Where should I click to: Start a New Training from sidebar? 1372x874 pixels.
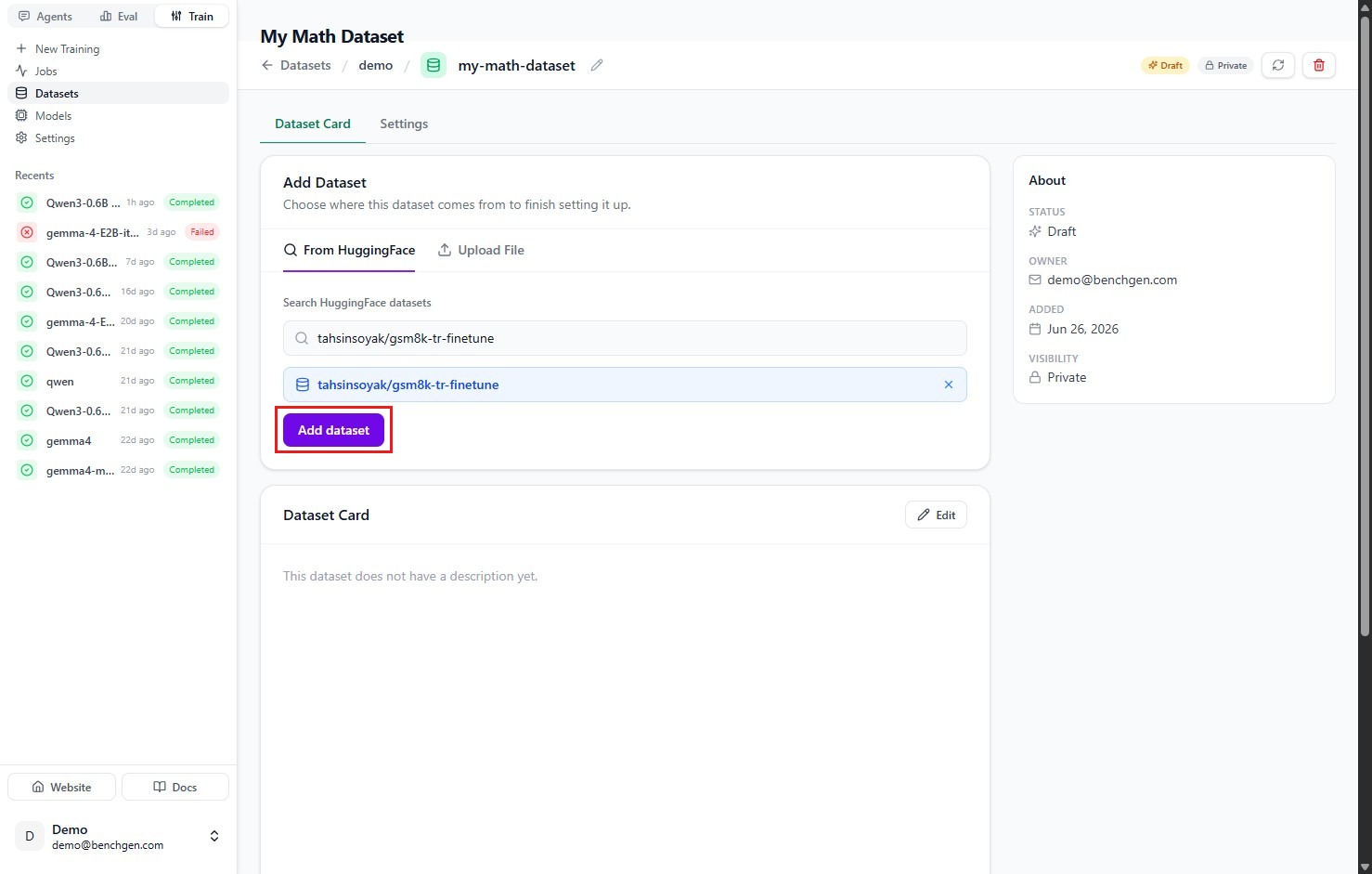118,48
